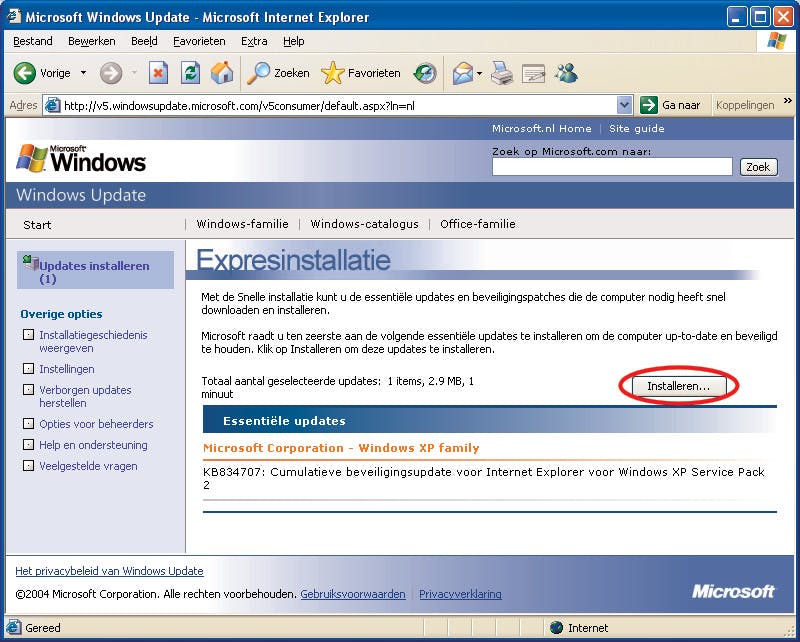The height and width of the screenshot is (642, 800).
Task: Open Installatiegeschiedenis weergeven link
Action: 93,341
